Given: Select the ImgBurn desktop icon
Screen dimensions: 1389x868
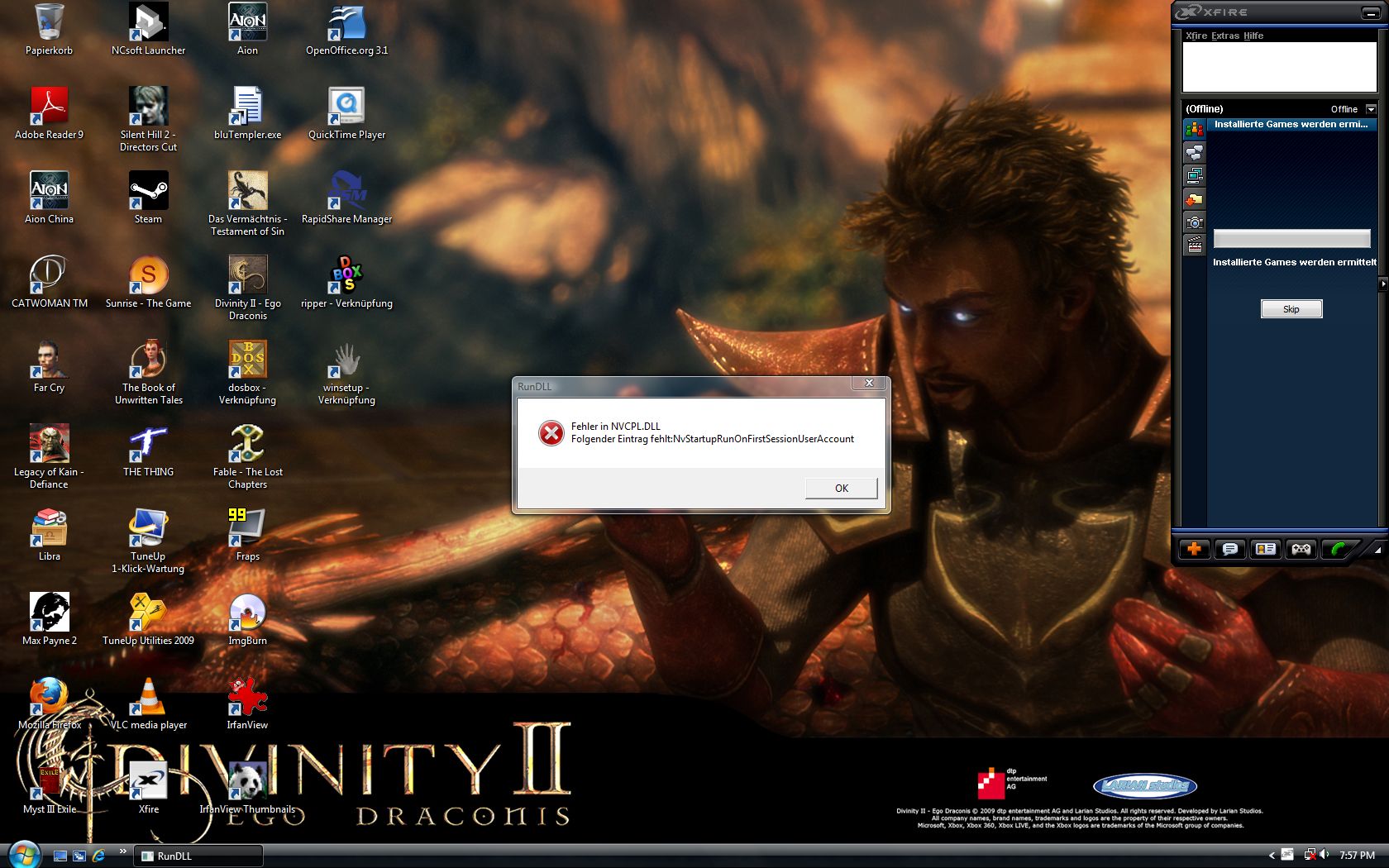Looking at the screenshot, I should [x=247, y=620].
